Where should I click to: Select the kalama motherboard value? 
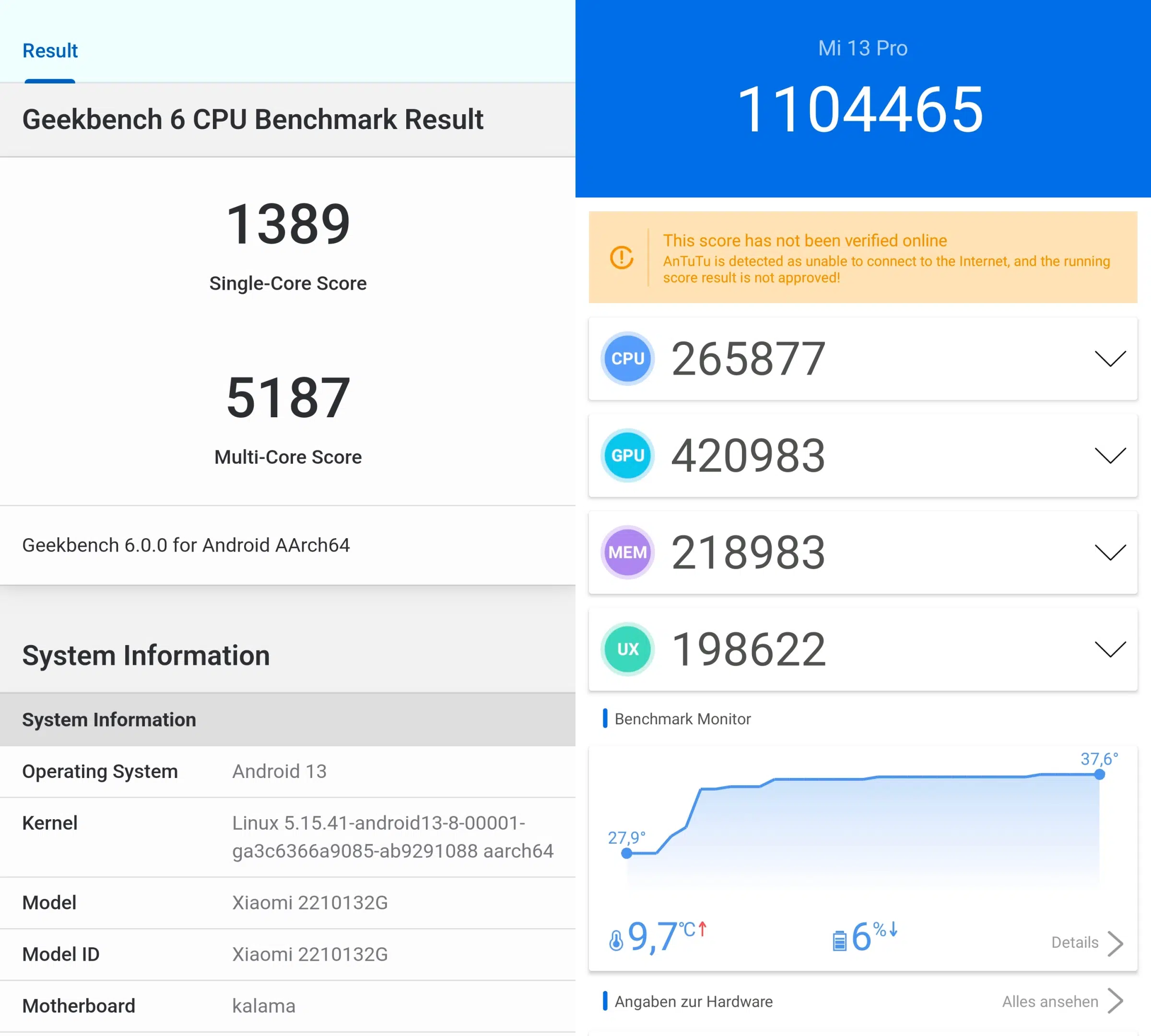[264, 1006]
